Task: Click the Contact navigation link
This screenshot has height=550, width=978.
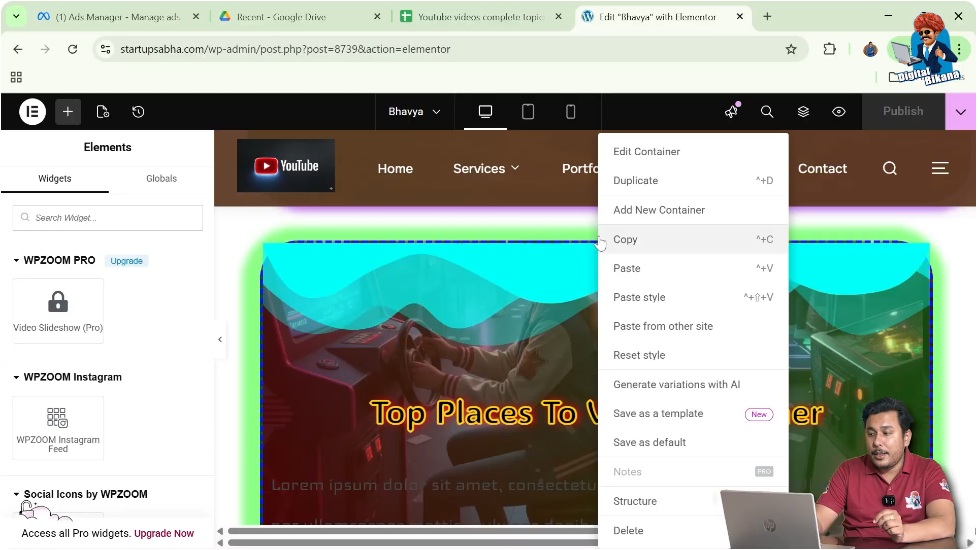Action: tap(822, 168)
